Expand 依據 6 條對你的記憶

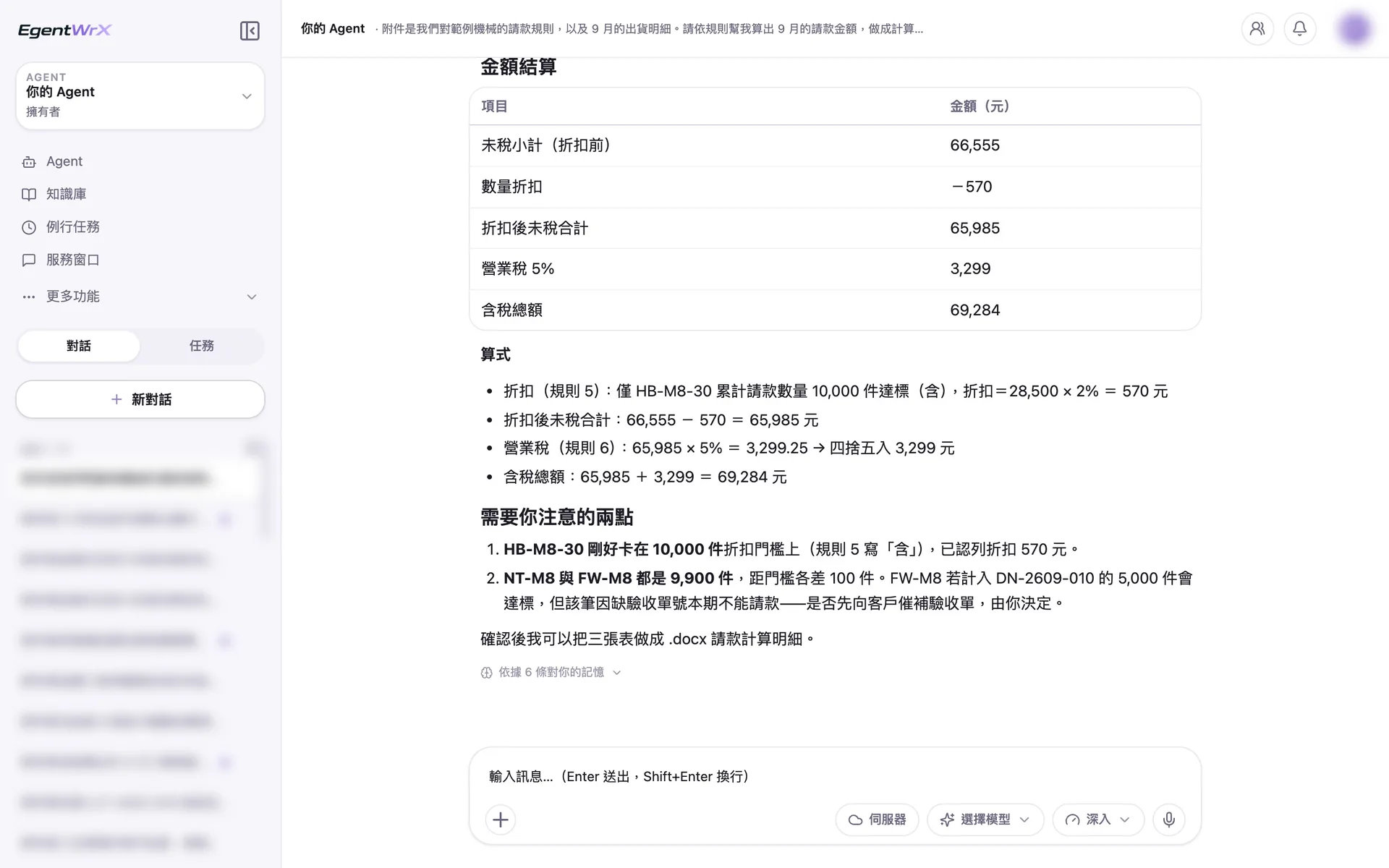551,673
